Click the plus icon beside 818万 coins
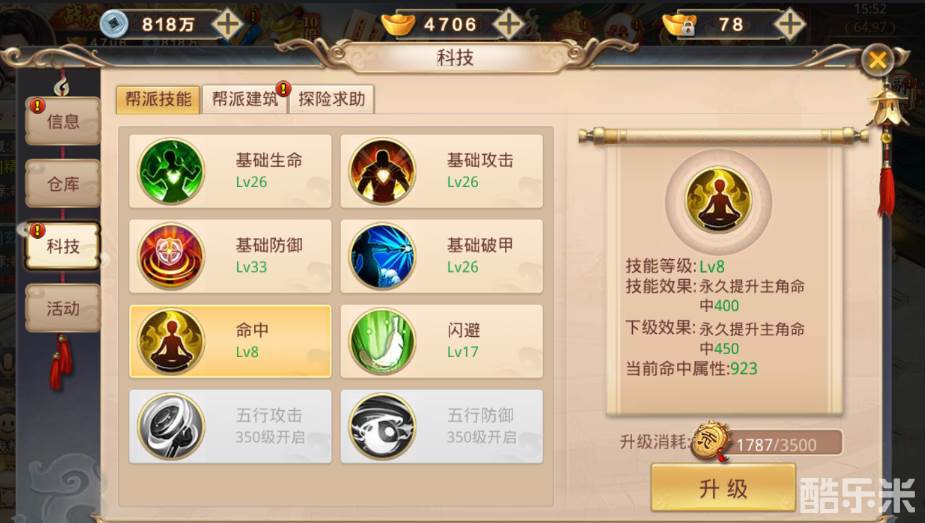 (227, 25)
